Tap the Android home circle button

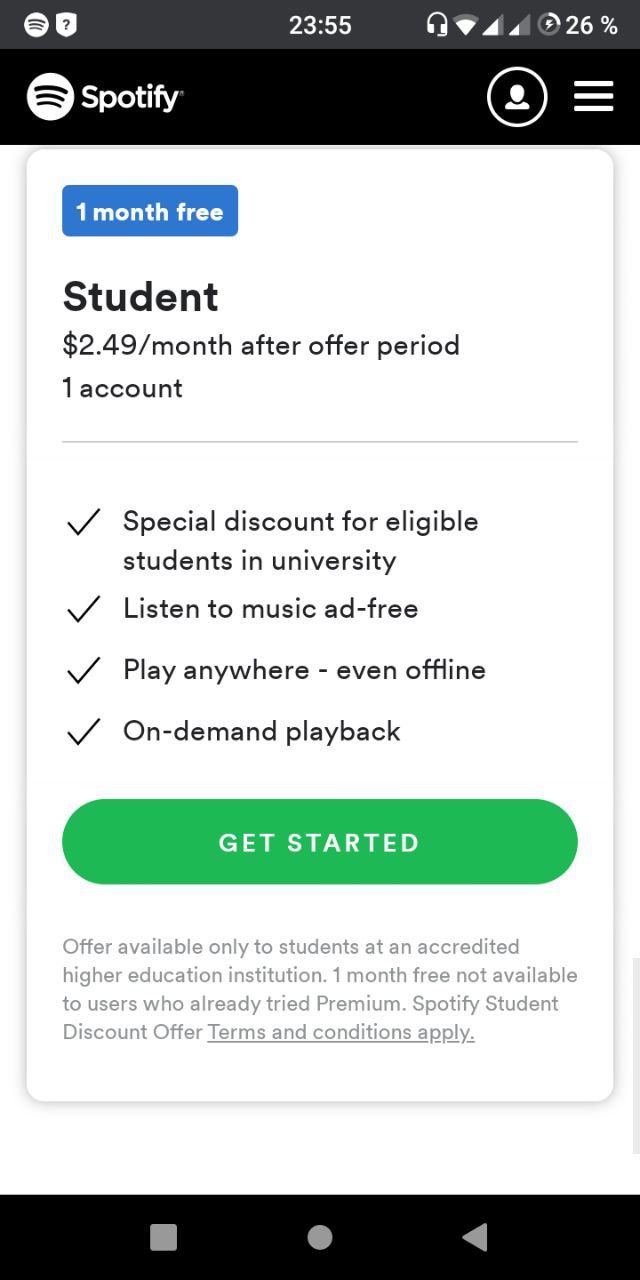[320, 1237]
